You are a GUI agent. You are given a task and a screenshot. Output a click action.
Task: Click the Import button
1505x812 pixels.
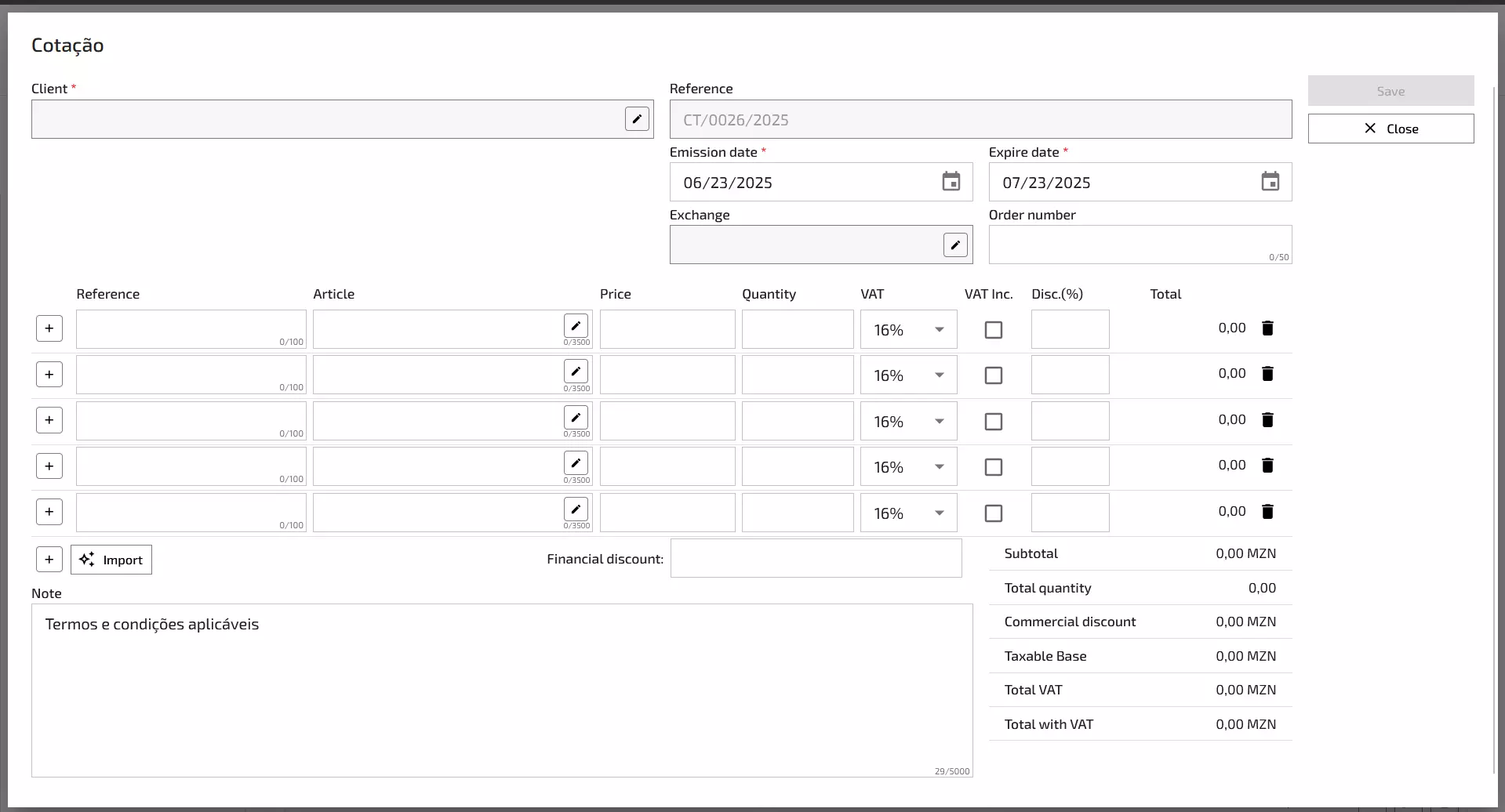111,560
